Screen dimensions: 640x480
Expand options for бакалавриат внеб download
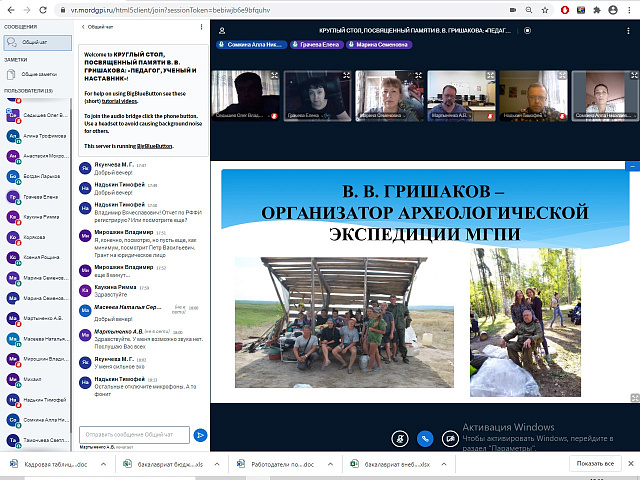(x=444, y=464)
